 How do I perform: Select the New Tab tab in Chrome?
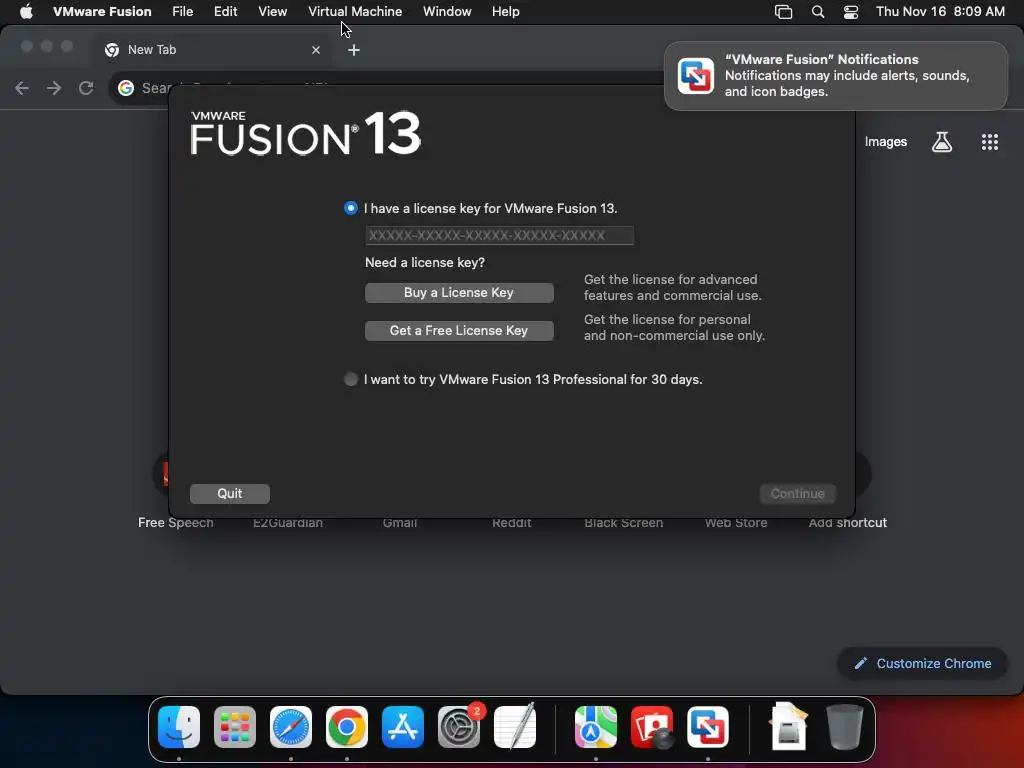pos(212,50)
